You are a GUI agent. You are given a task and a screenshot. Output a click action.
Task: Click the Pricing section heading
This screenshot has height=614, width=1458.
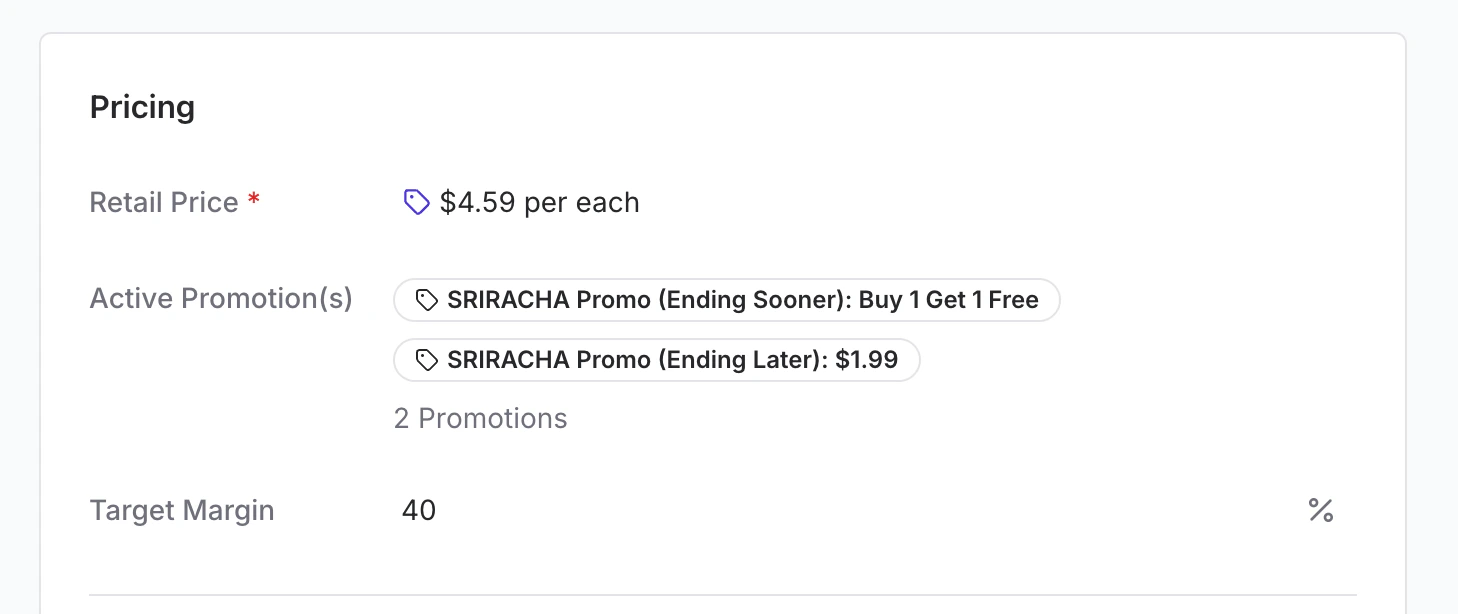click(x=142, y=107)
